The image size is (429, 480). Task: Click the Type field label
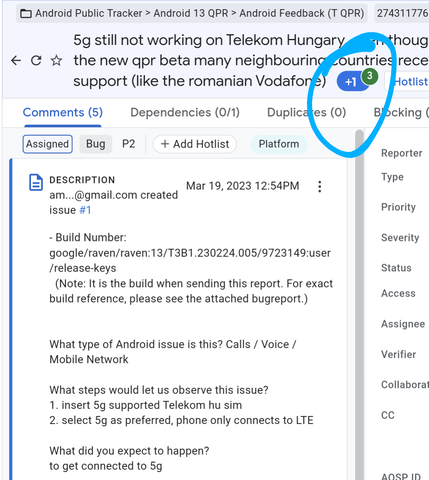pyautogui.click(x=392, y=177)
